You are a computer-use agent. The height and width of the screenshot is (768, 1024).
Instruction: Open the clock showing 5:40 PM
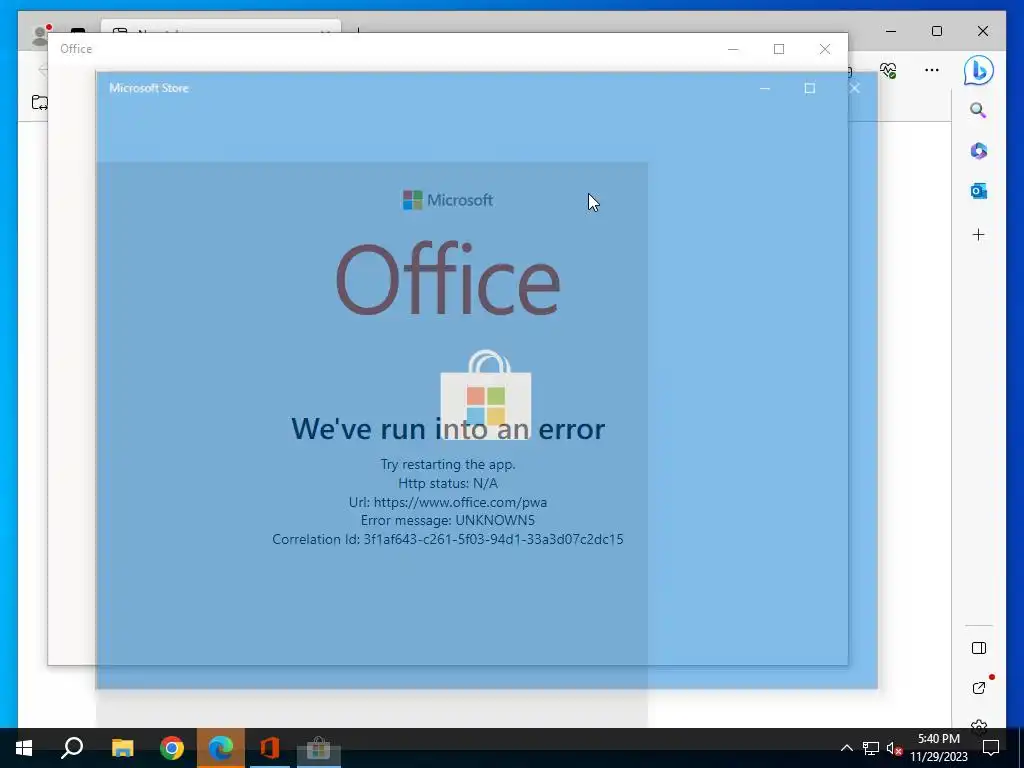click(938, 748)
